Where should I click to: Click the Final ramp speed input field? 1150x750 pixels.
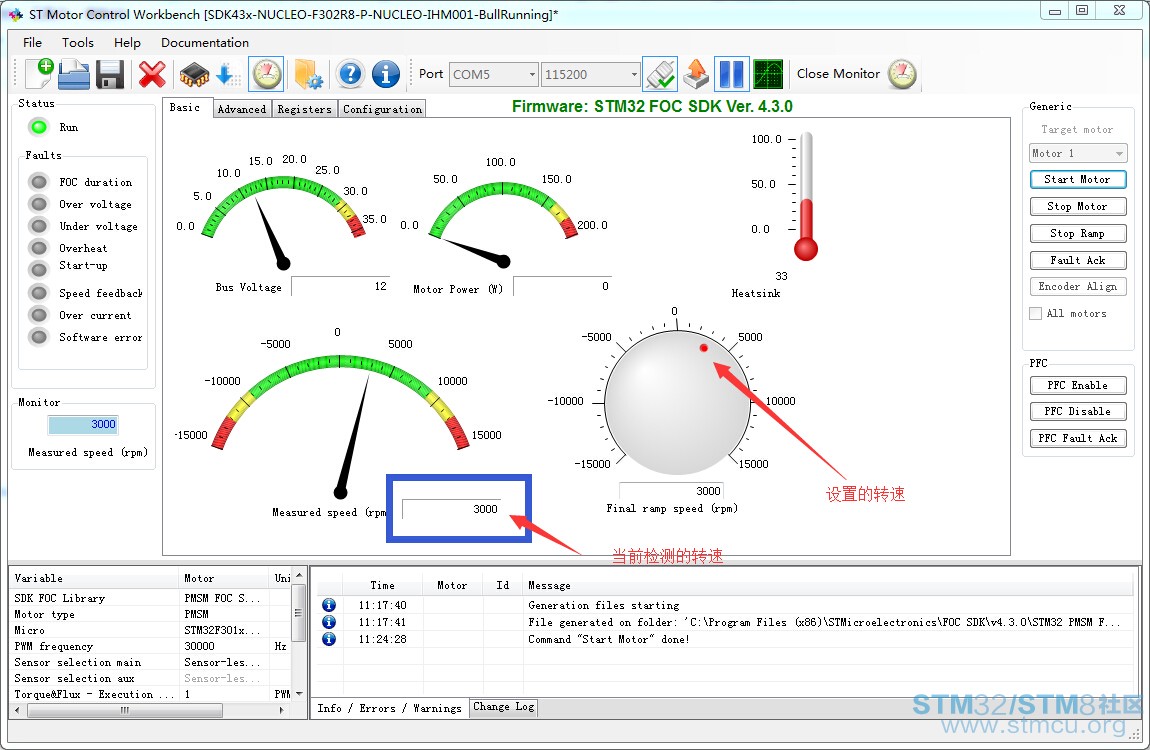pos(670,490)
